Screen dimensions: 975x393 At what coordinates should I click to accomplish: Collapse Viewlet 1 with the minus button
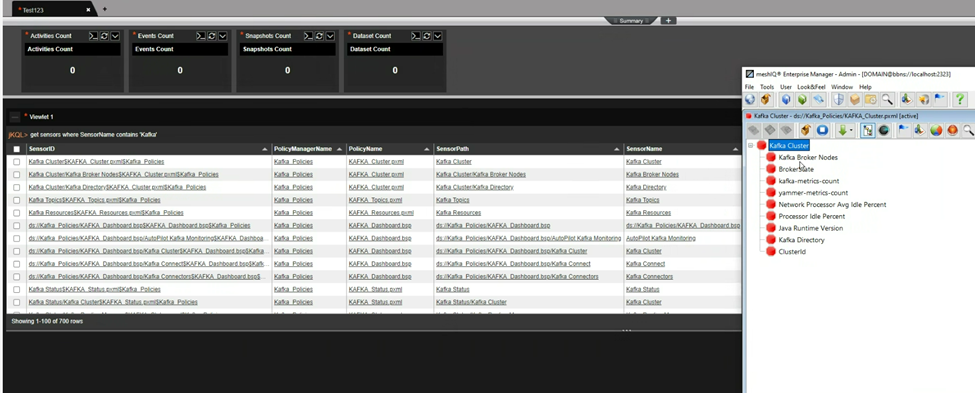click(x=16, y=117)
